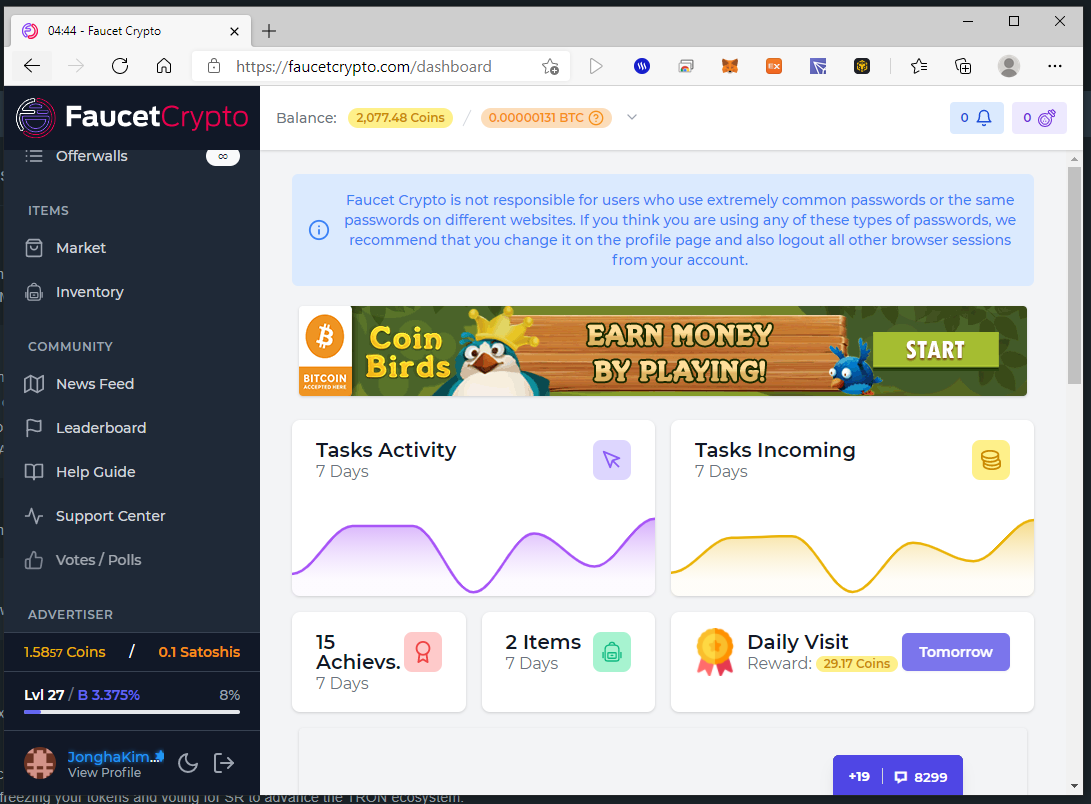
Task: Click the Offerwalls infinity badge
Action: pos(223,156)
